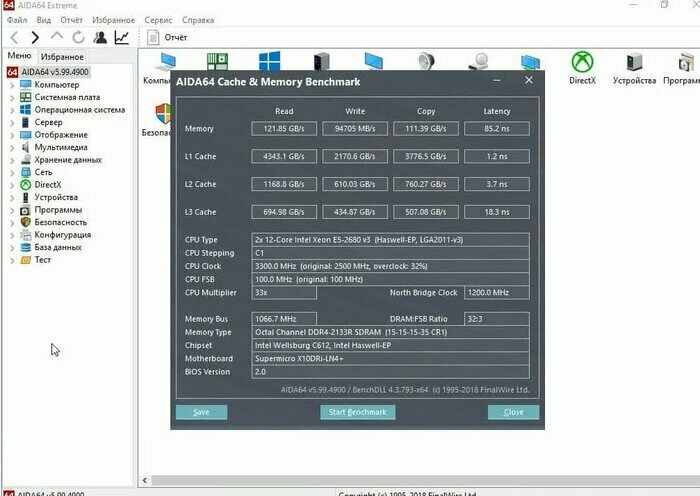This screenshot has height=496, width=700.
Task: Open the motherboard icon in the main pane
Action: pyautogui.click(x=217, y=61)
